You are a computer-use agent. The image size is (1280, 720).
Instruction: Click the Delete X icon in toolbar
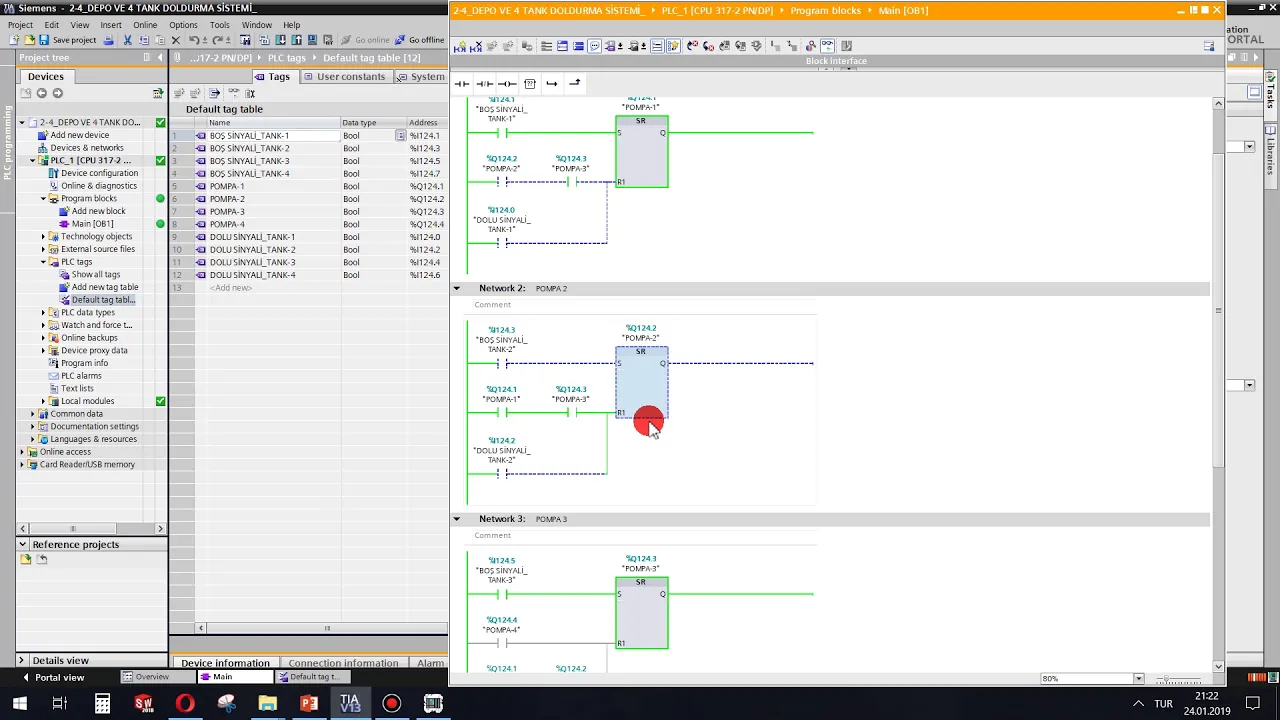click(176, 40)
